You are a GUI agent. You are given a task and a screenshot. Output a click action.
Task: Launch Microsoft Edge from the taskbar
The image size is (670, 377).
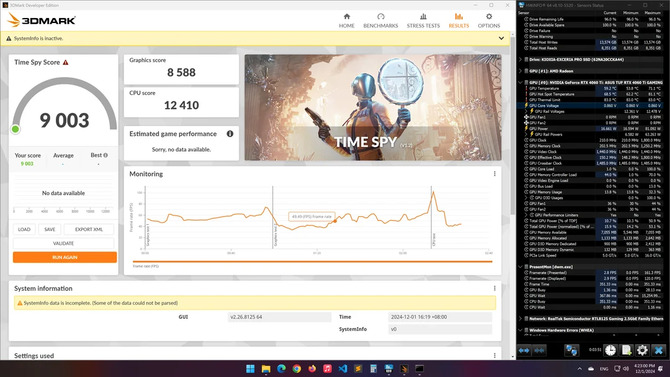coord(281,368)
